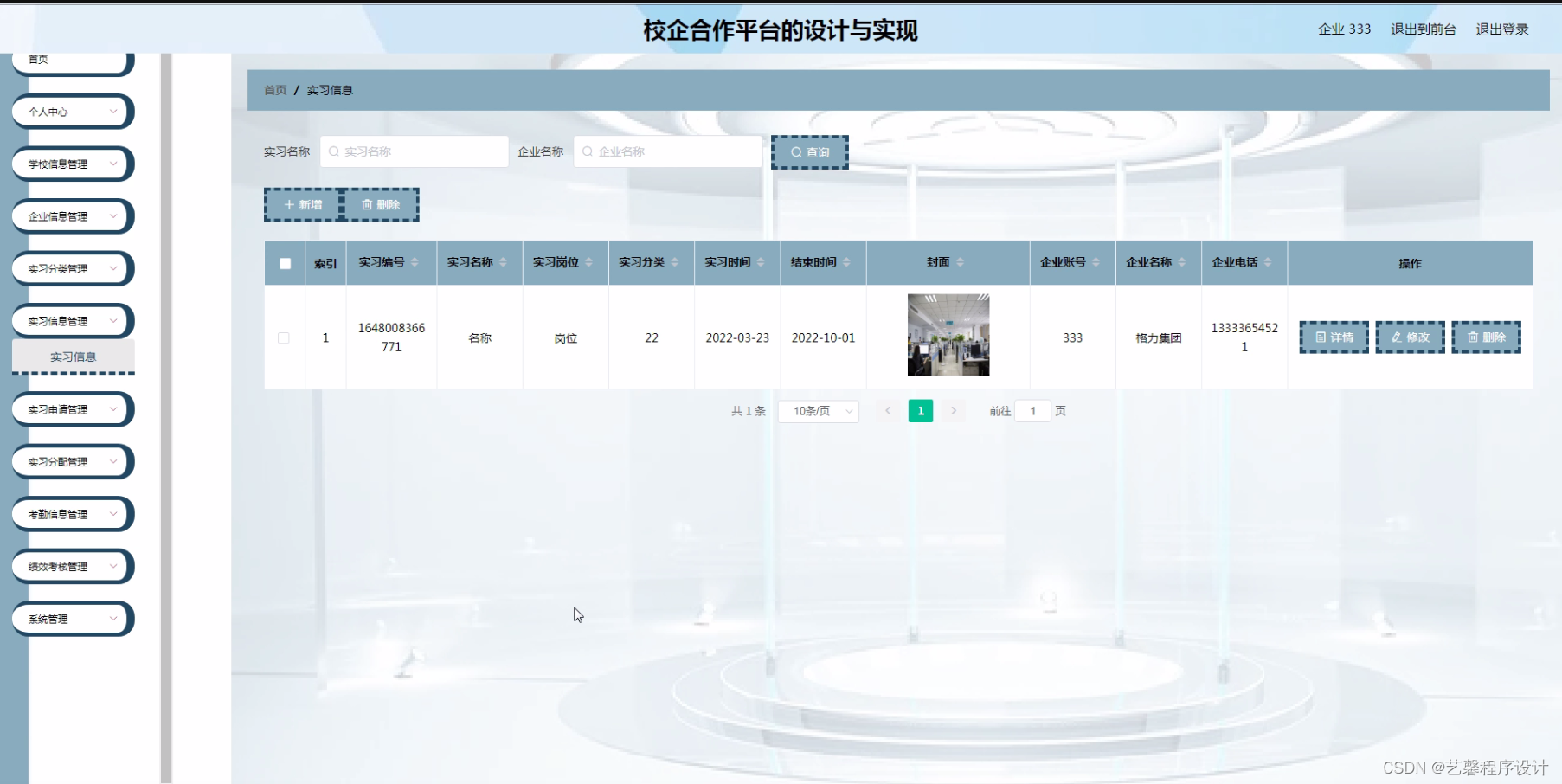The width and height of the screenshot is (1562, 784).
Task: Open the 10条/页 page size dropdown
Action: pyautogui.click(x=818, y=411)
